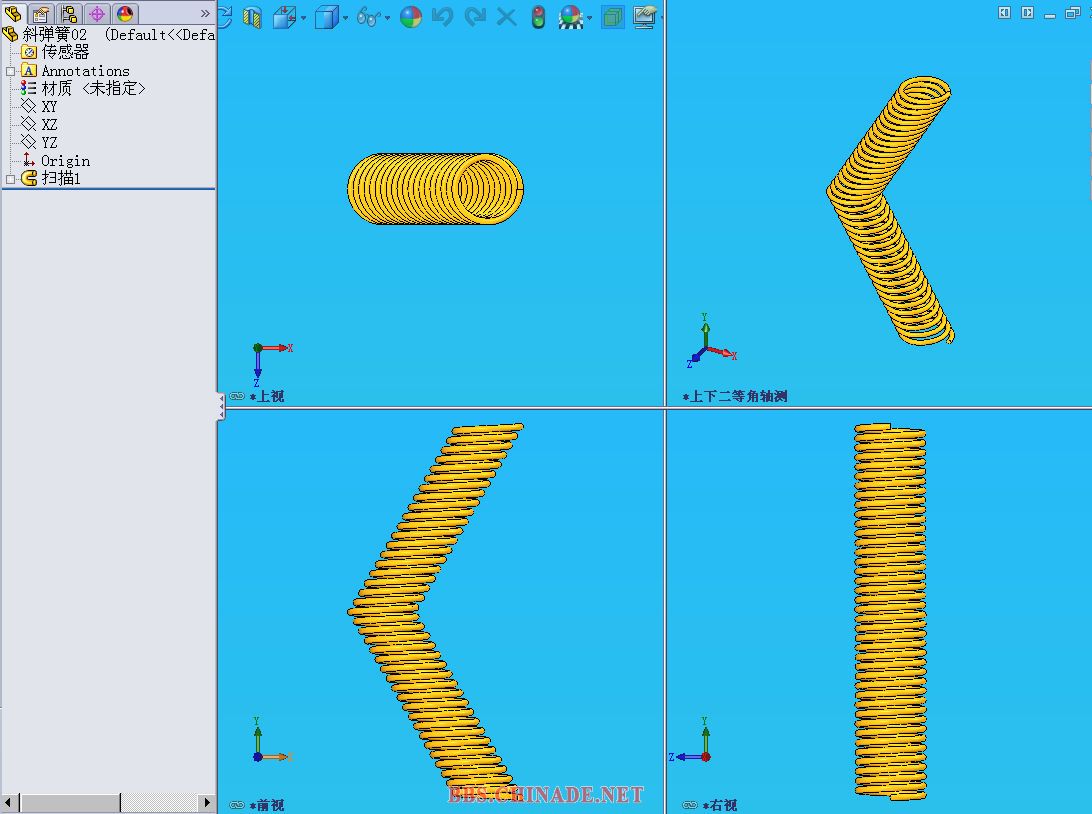Switch to the PropertyManager tab

41,14
